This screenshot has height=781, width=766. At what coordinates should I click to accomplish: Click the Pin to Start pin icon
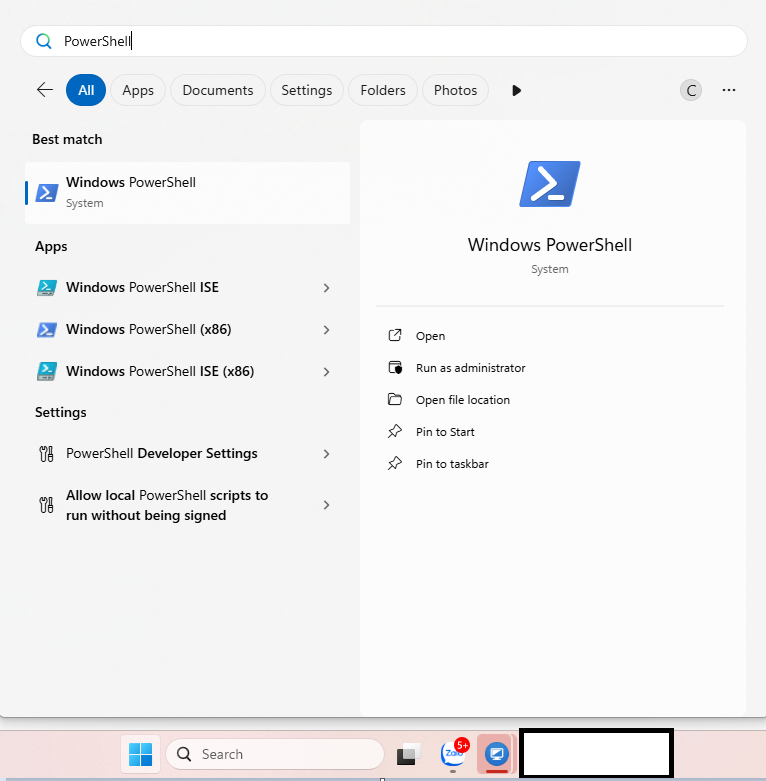tap(395, 431)
